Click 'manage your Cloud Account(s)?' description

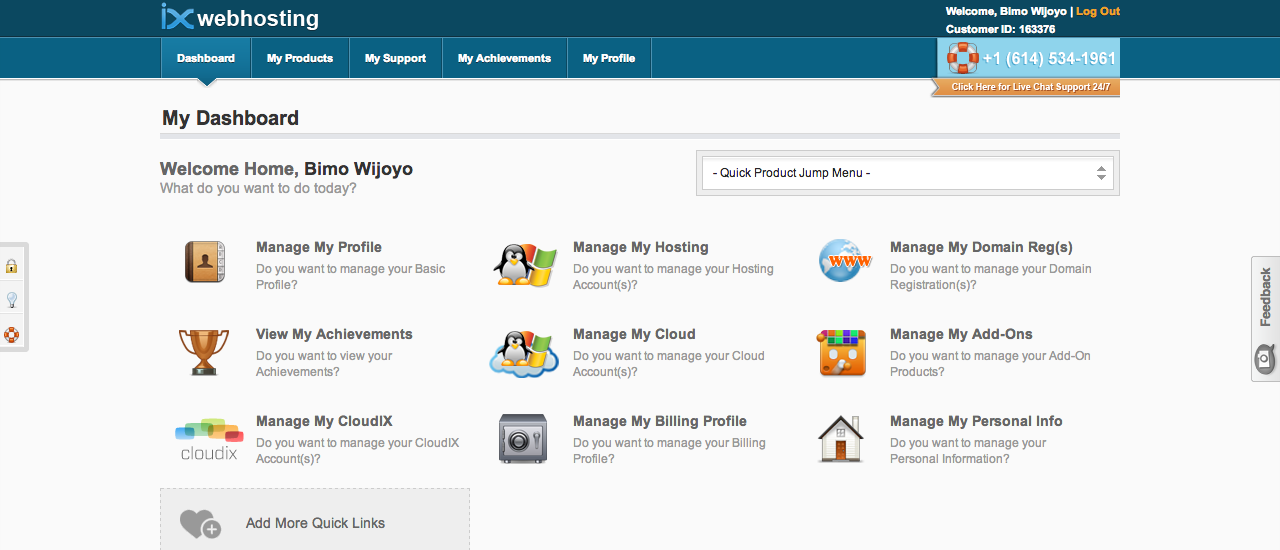click(668, 364)
